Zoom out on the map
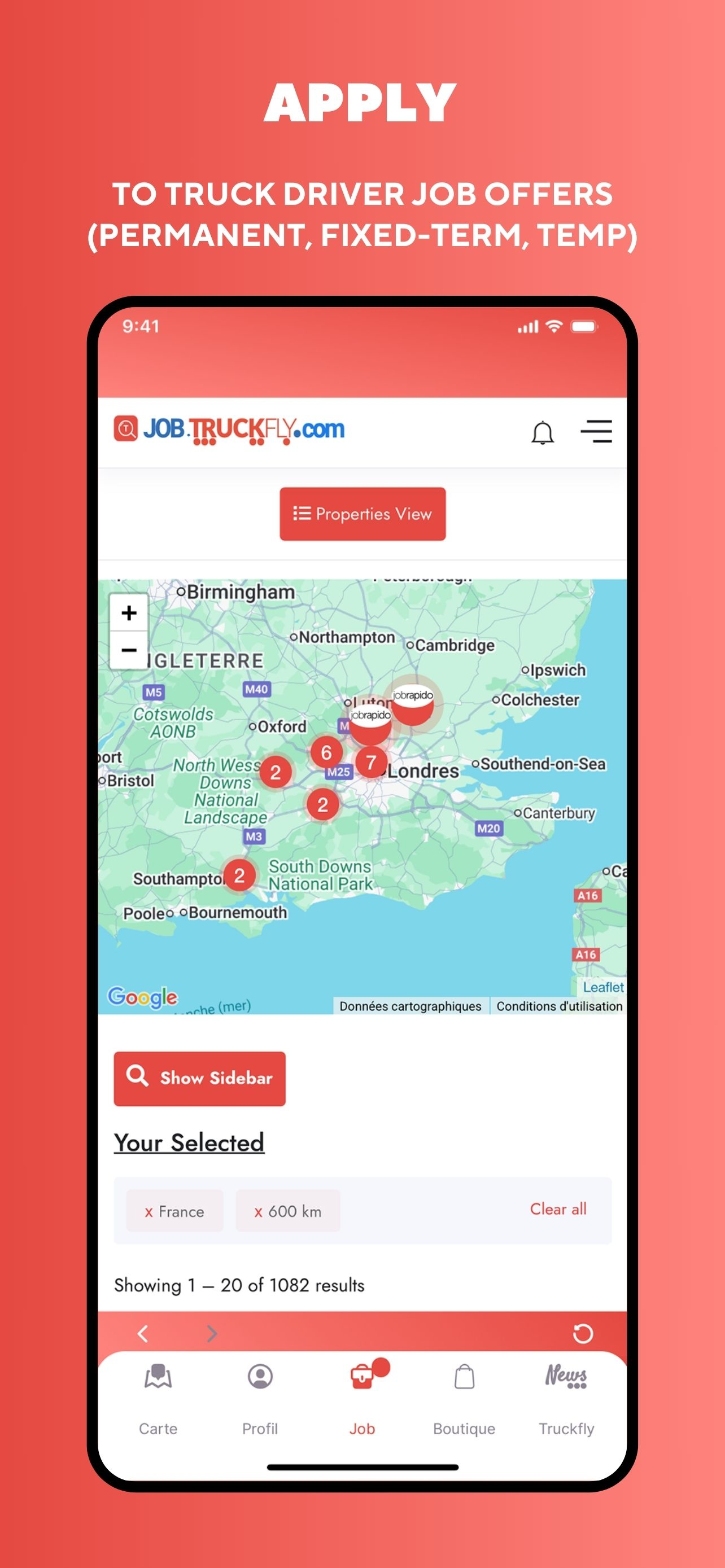The image size is (725, 1568). coord(128,650)
